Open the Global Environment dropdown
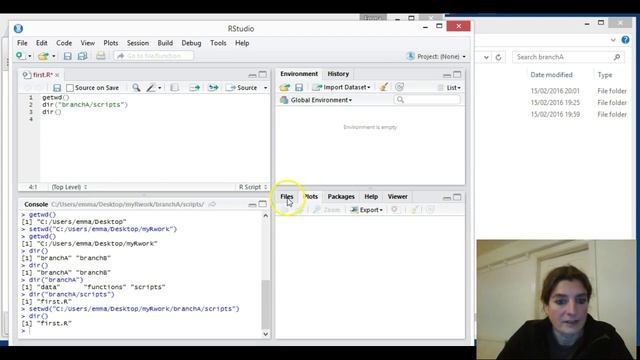The height and width of the screenshot is (360, 640). click(x=316, y=100)
